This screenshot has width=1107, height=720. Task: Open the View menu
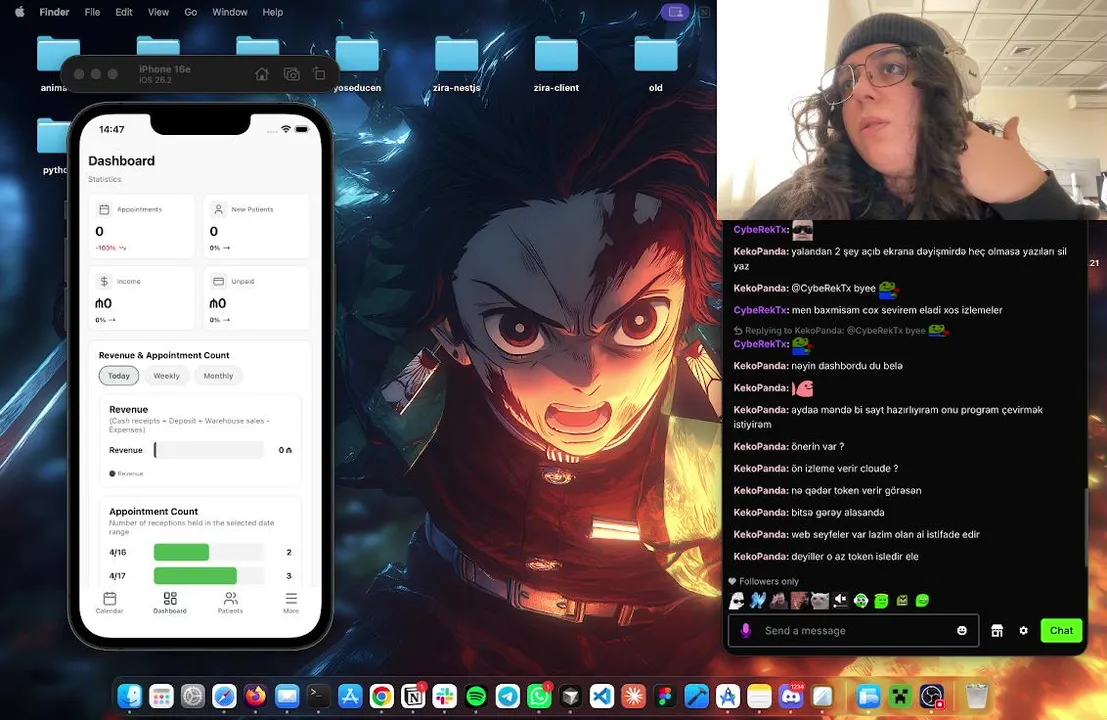[x=158, y=12]
